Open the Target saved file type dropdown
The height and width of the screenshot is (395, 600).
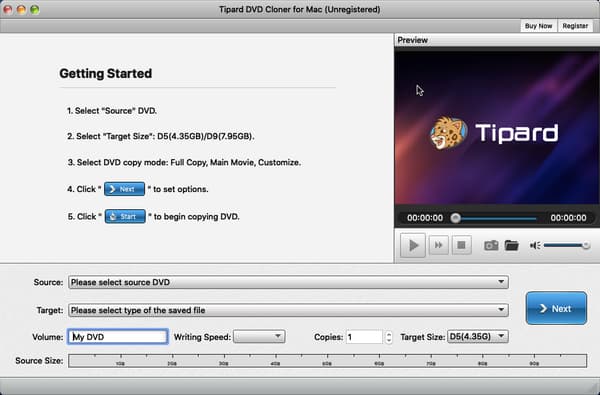(289, 310)
